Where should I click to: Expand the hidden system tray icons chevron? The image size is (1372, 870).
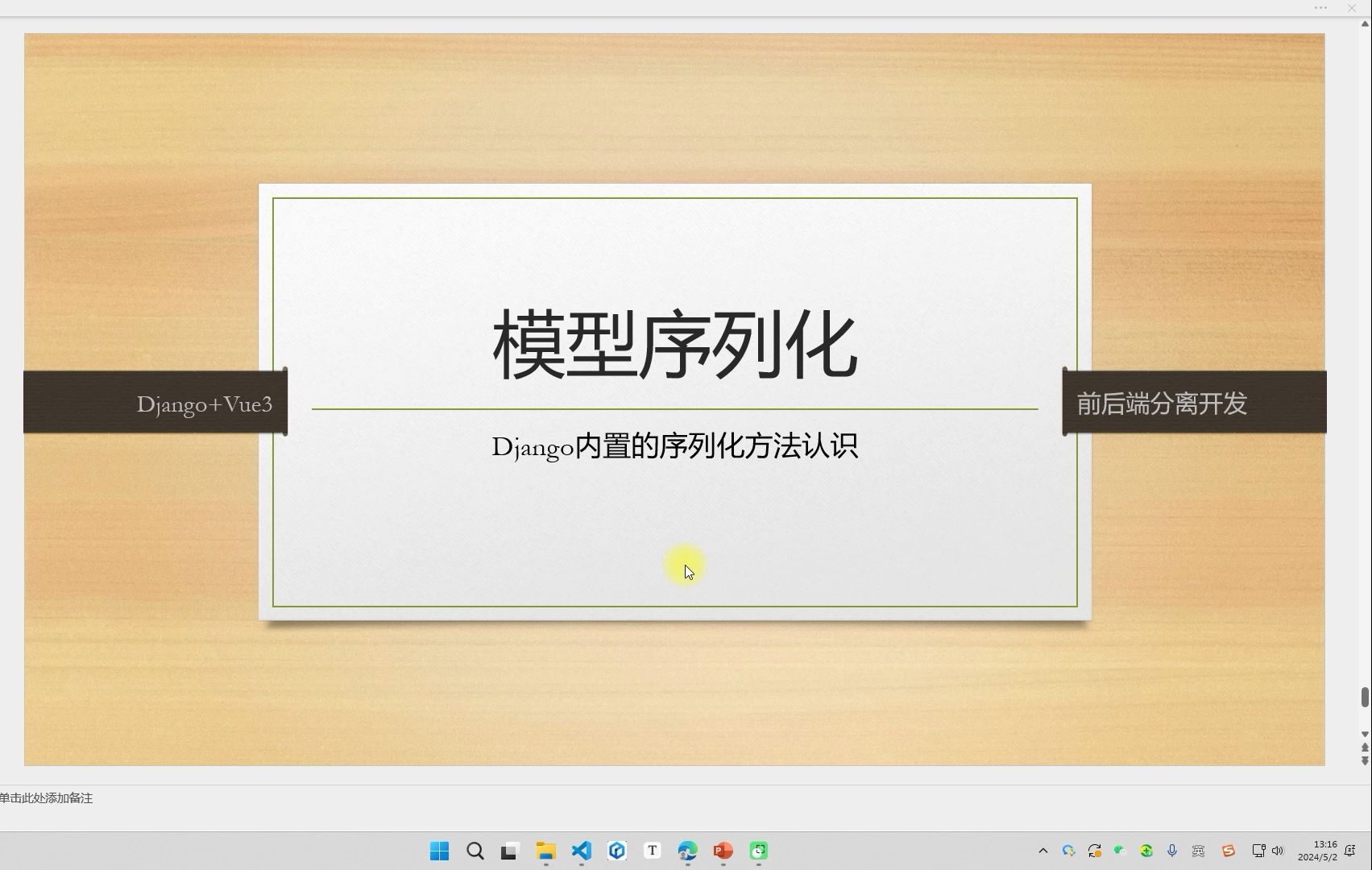coord(1042,851)
